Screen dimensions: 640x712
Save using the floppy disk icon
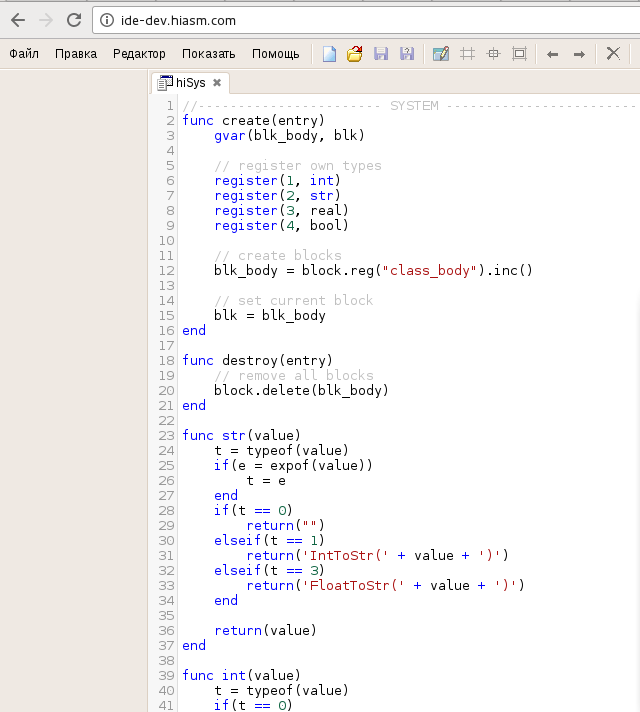click(380, 54)
